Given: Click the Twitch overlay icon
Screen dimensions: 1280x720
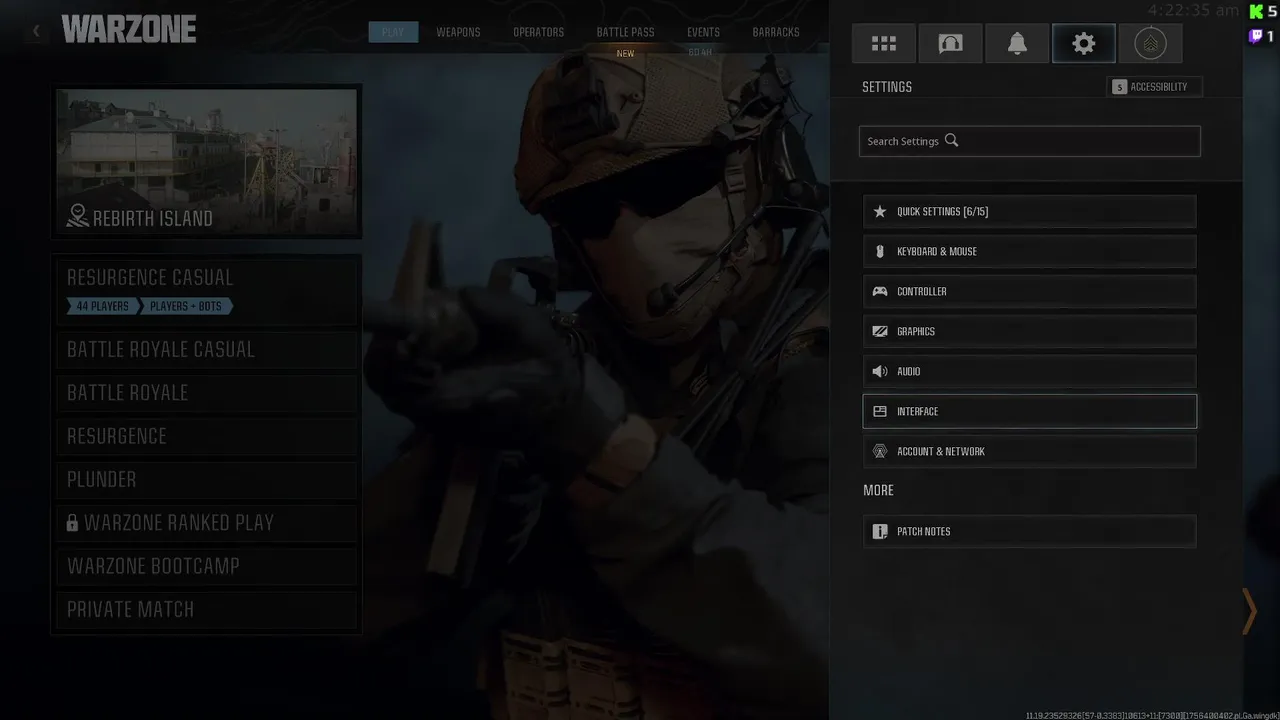Looking at the screenshot, I should coord(1256,36).
